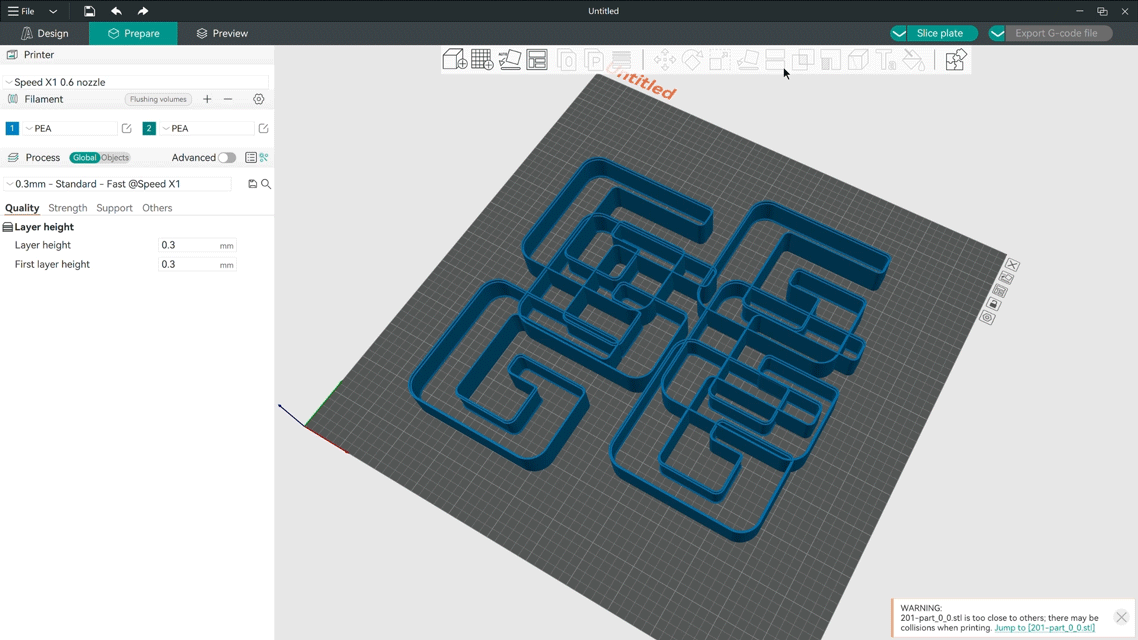
Task: Select the Move tool
Action: [x=664, y=60]
